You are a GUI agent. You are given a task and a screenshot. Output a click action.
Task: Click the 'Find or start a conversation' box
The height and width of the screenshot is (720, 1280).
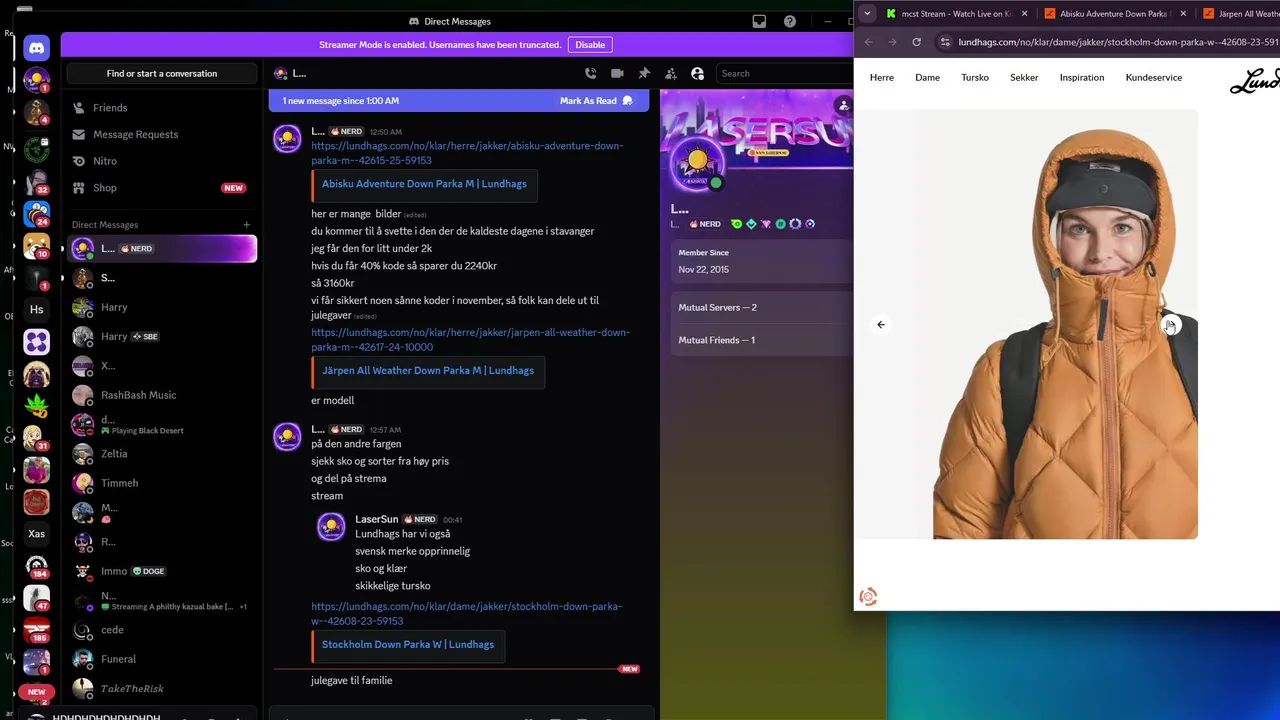point(162,73)
